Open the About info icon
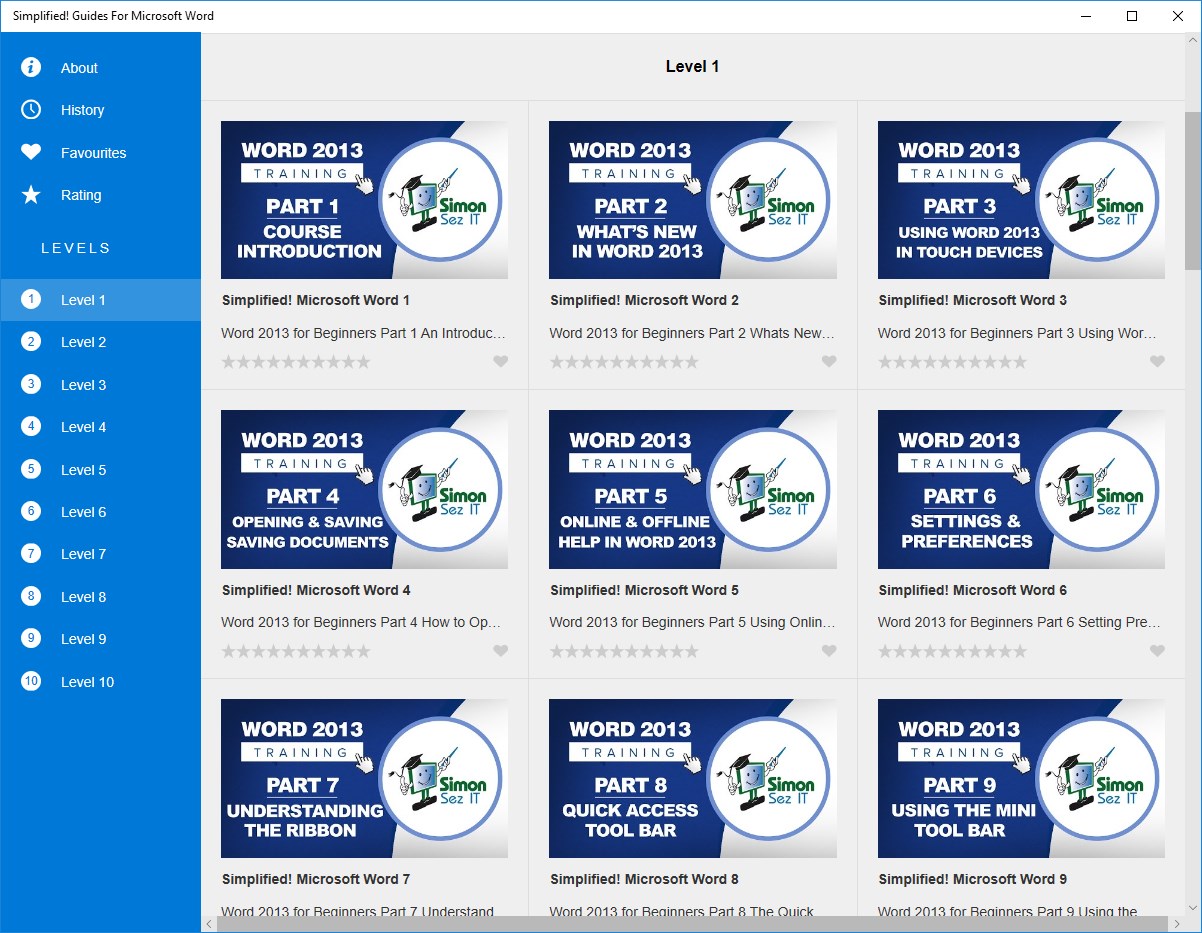This screenshot has height=933, width=1202. click(x=31, y=68)
